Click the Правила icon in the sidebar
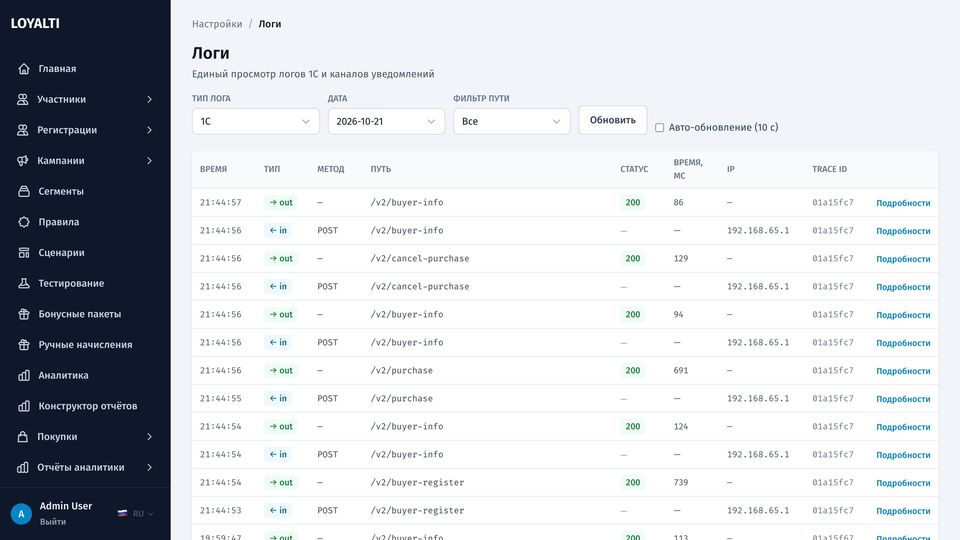Screen dimensions: 960x540 pos(24,222)
